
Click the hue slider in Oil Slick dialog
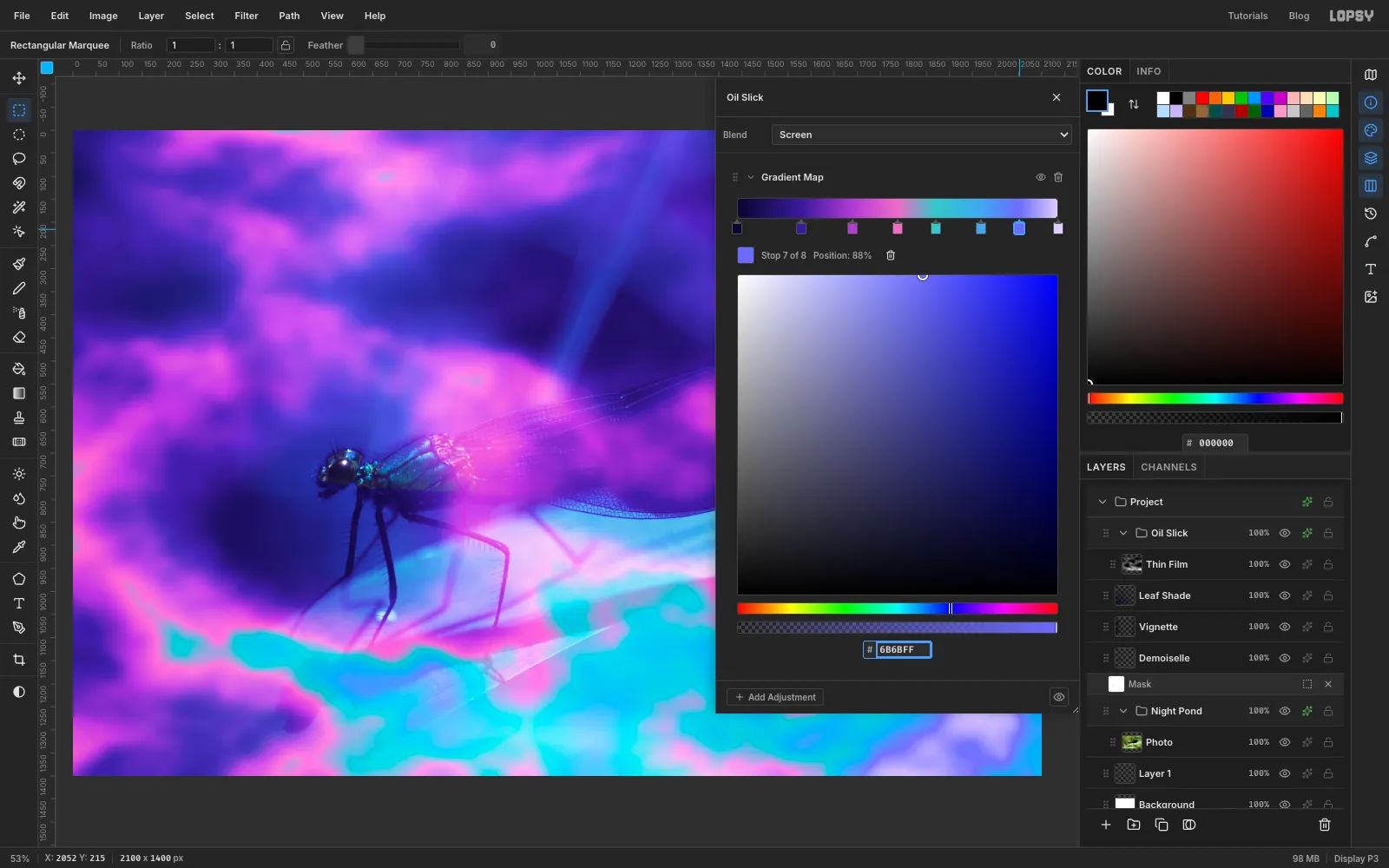pos(898,608)
